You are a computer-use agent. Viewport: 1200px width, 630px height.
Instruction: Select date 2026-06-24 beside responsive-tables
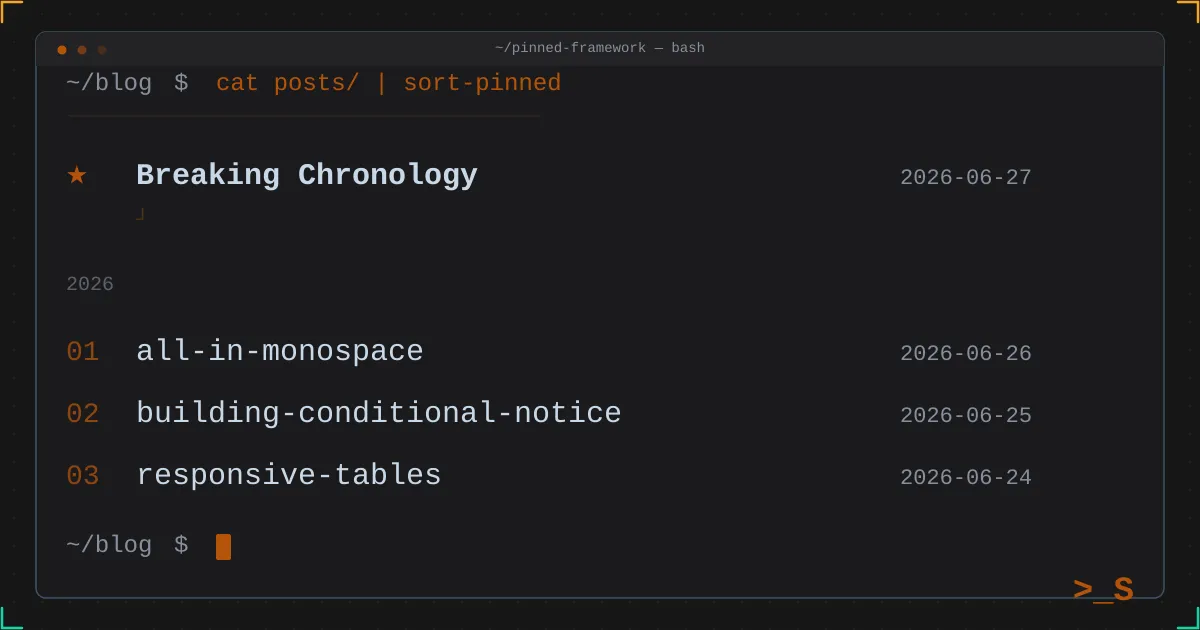coord(966,478)
